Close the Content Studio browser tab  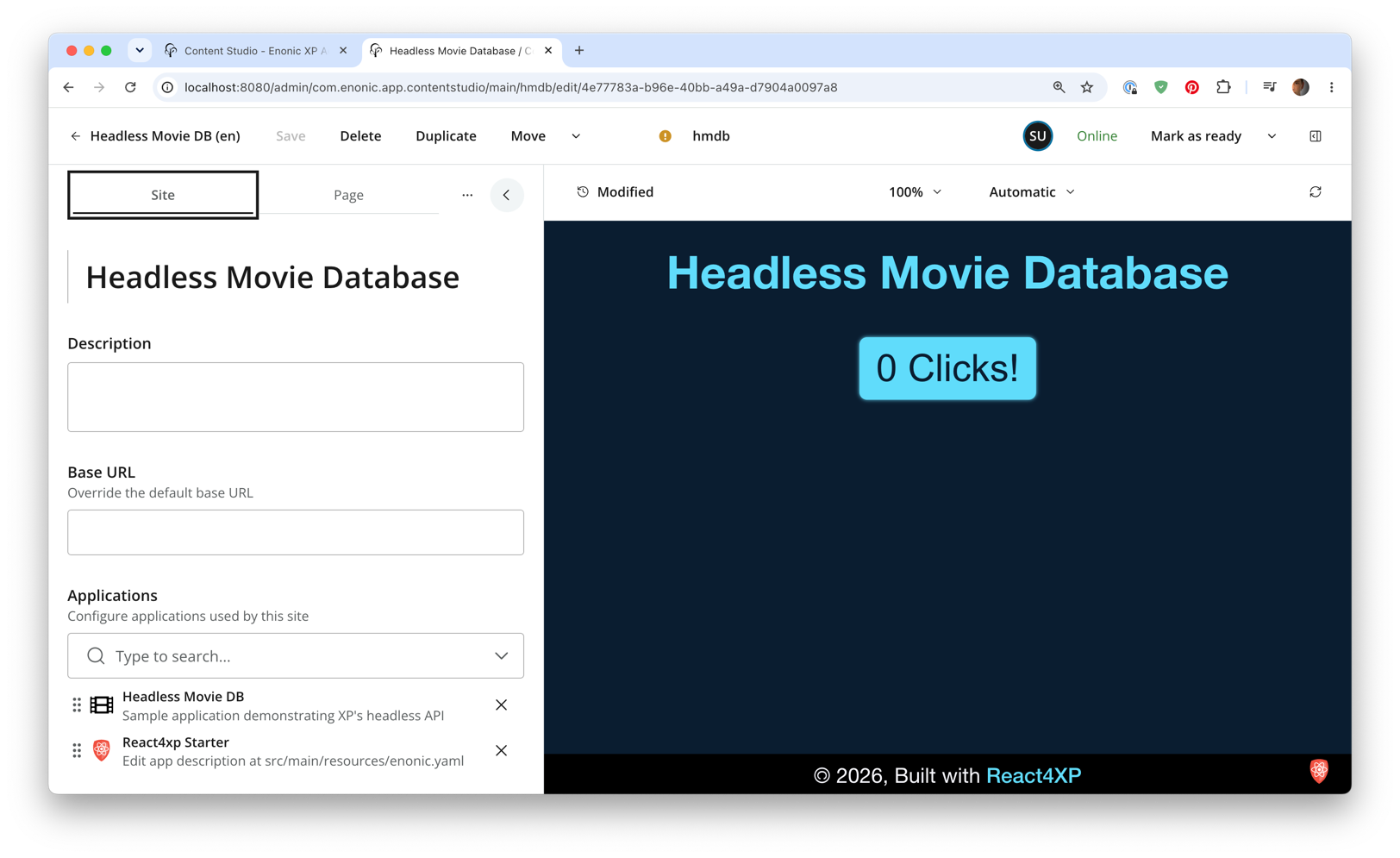click(343, 51)
